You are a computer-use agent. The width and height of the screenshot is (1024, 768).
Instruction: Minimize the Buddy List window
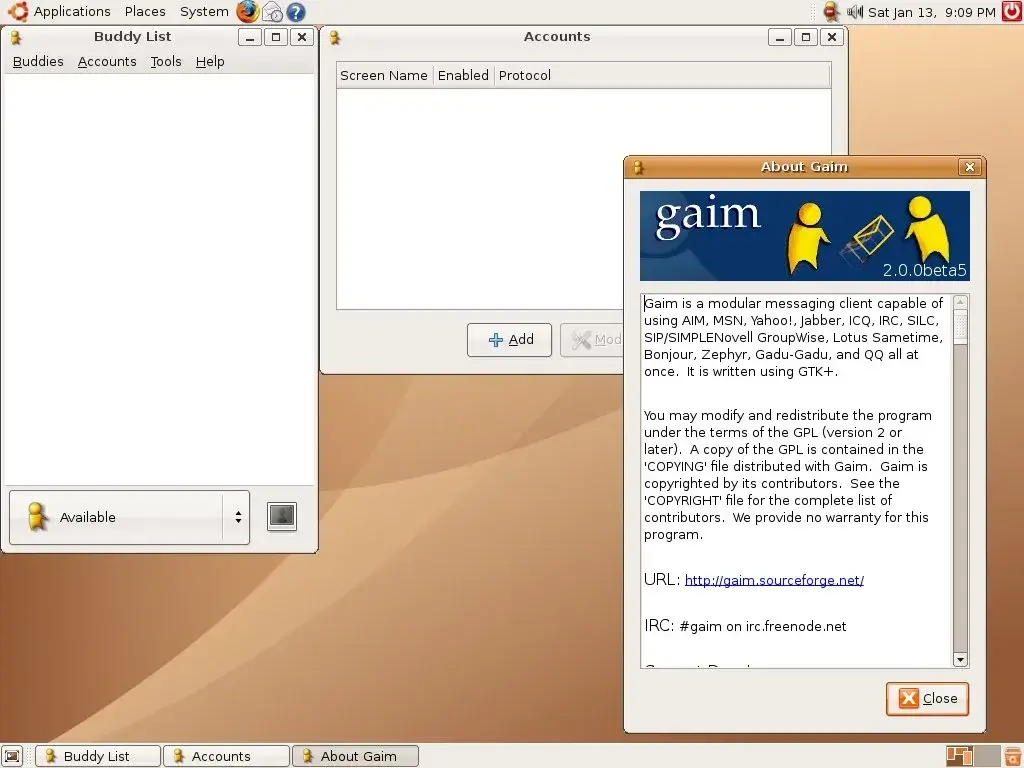point(249,37)
